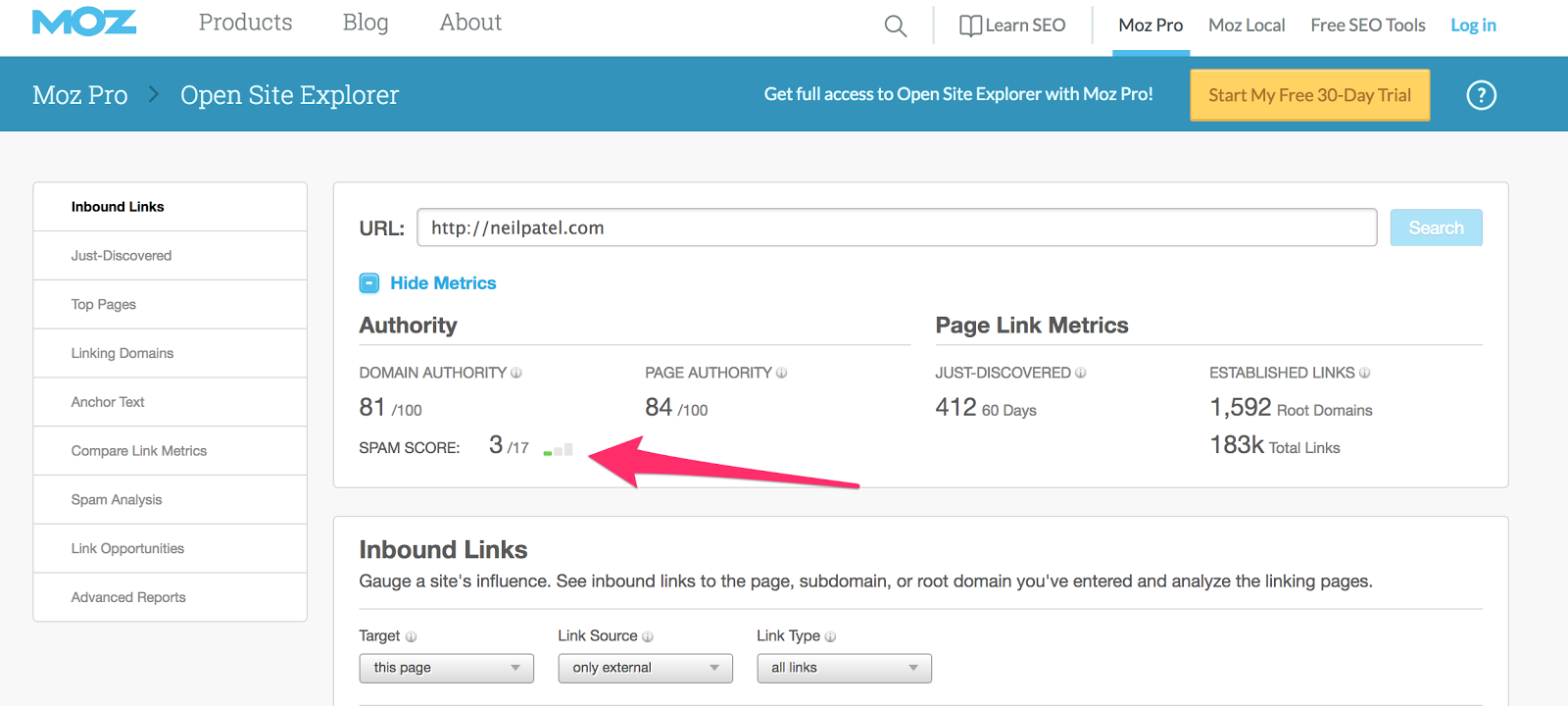Open the Target dropdown set to this page
This screenshot has width=1568, height=706.
point(447,668)
